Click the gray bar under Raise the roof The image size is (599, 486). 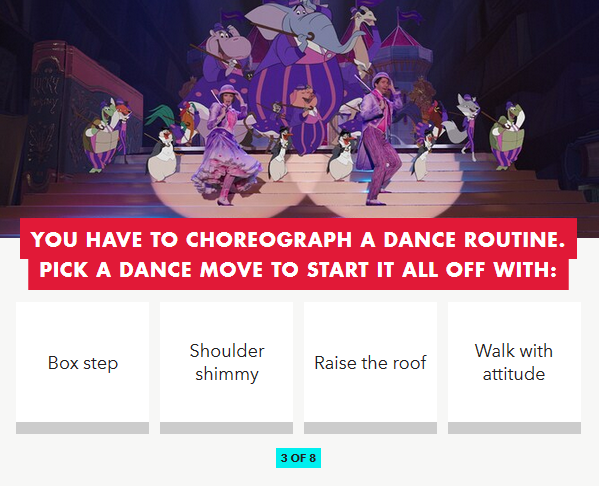370,428
